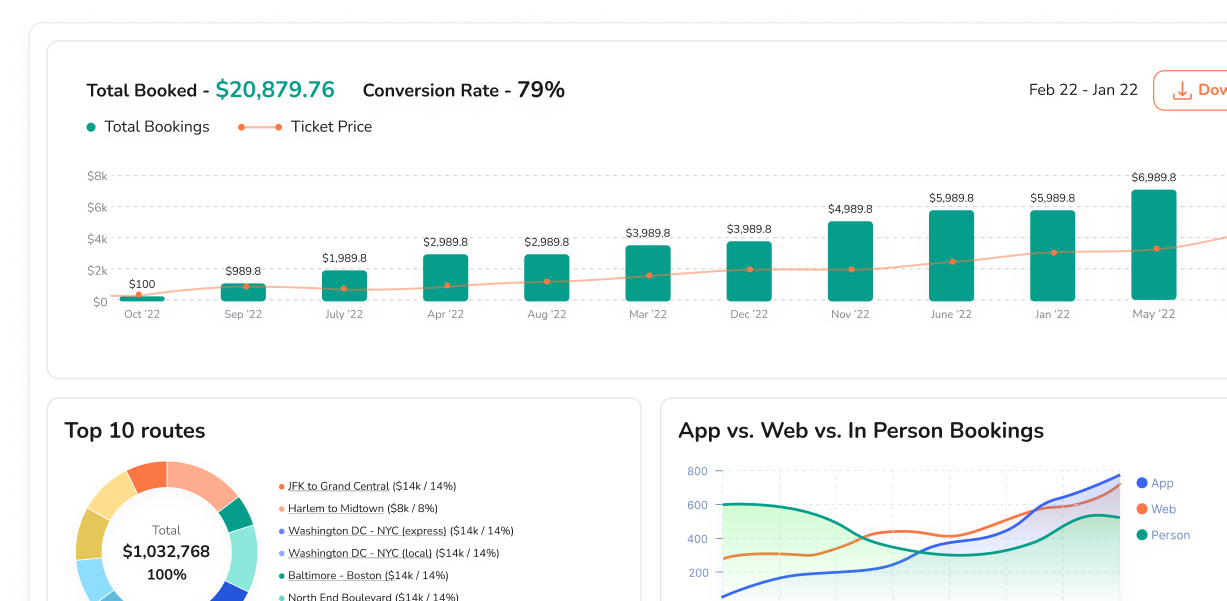Image resolution: width=1227 pixels, height=601 pixels.
Task: Click the $3,989.8 label above Dec '22
Action: click(749, 229)
